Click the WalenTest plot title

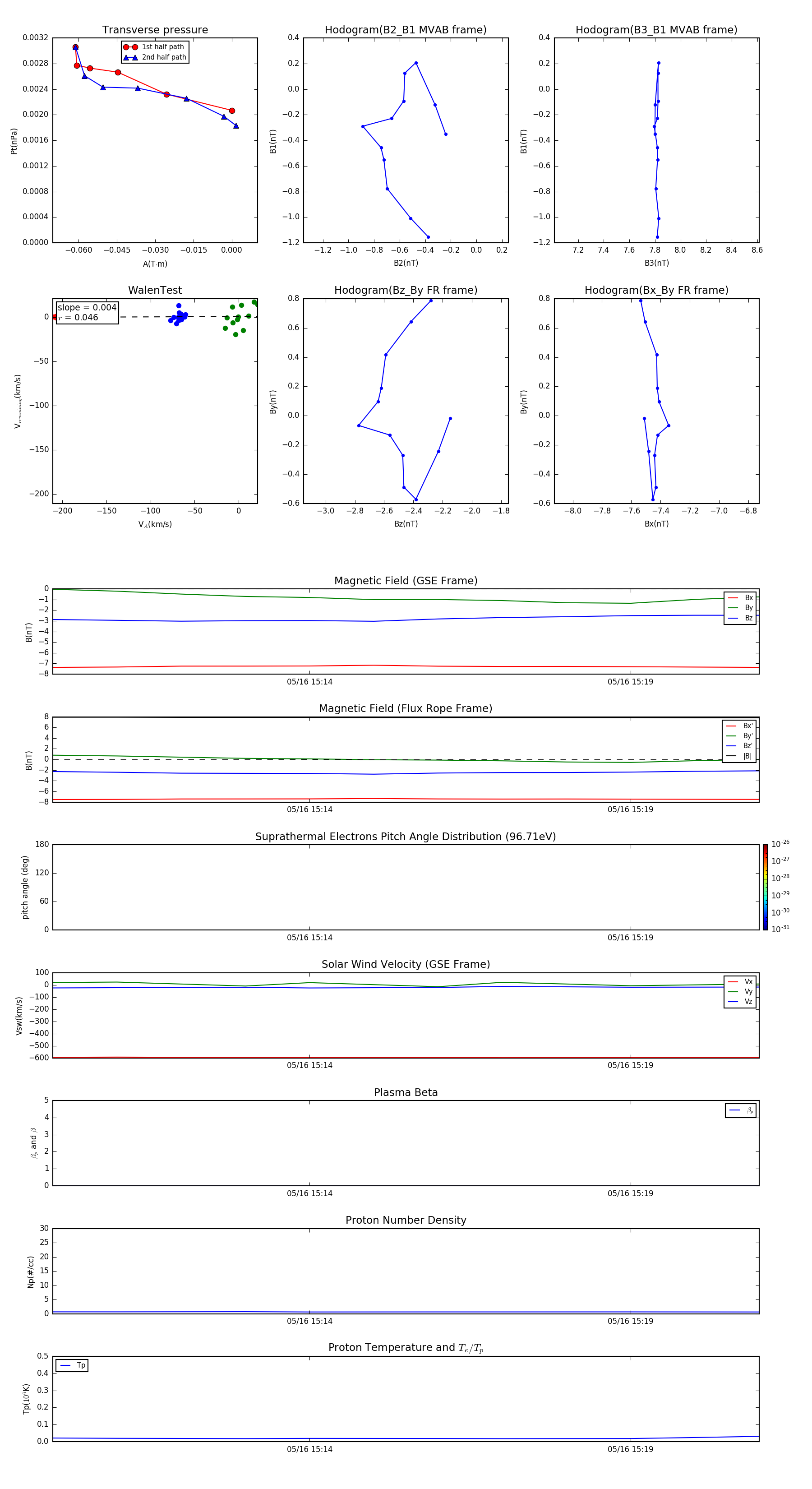[155, 290]
